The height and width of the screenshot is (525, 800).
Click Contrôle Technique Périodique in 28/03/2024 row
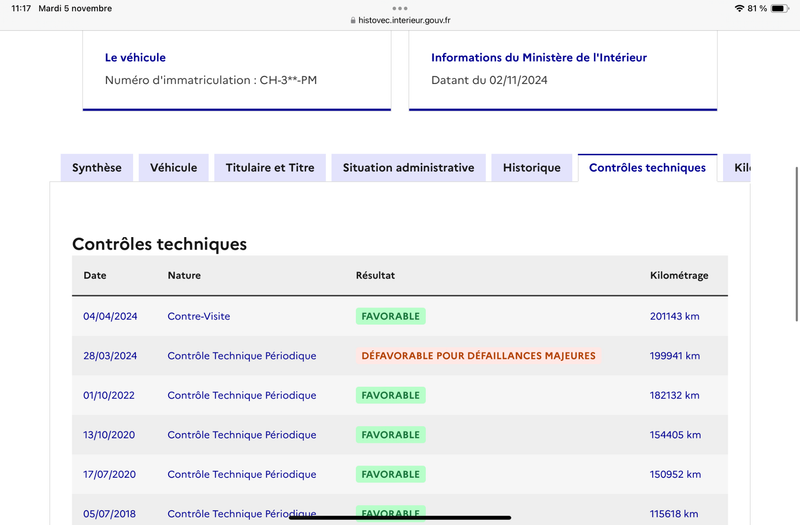coord(242,356)
